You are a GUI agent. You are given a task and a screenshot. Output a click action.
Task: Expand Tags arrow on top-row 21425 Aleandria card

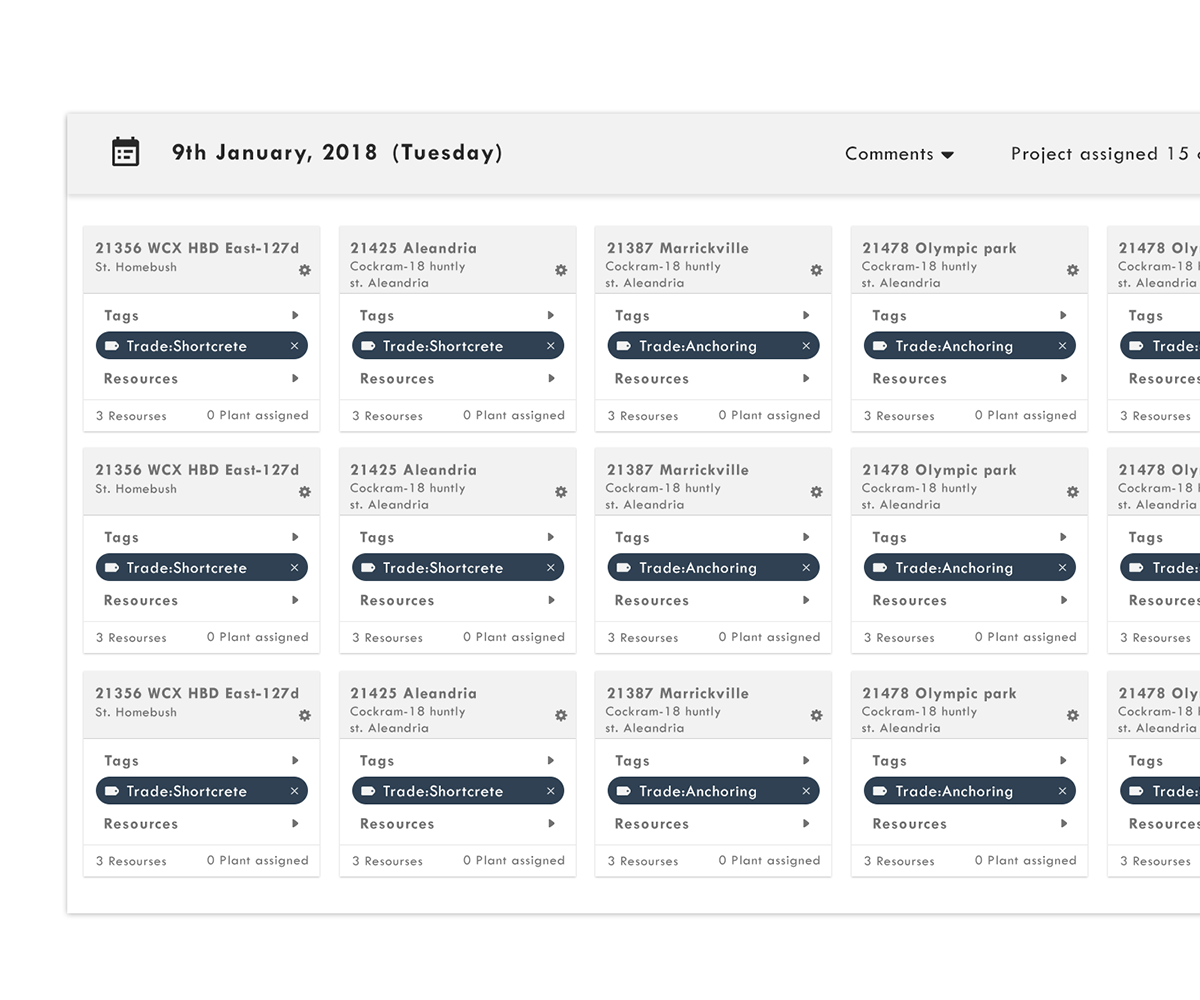551,315
